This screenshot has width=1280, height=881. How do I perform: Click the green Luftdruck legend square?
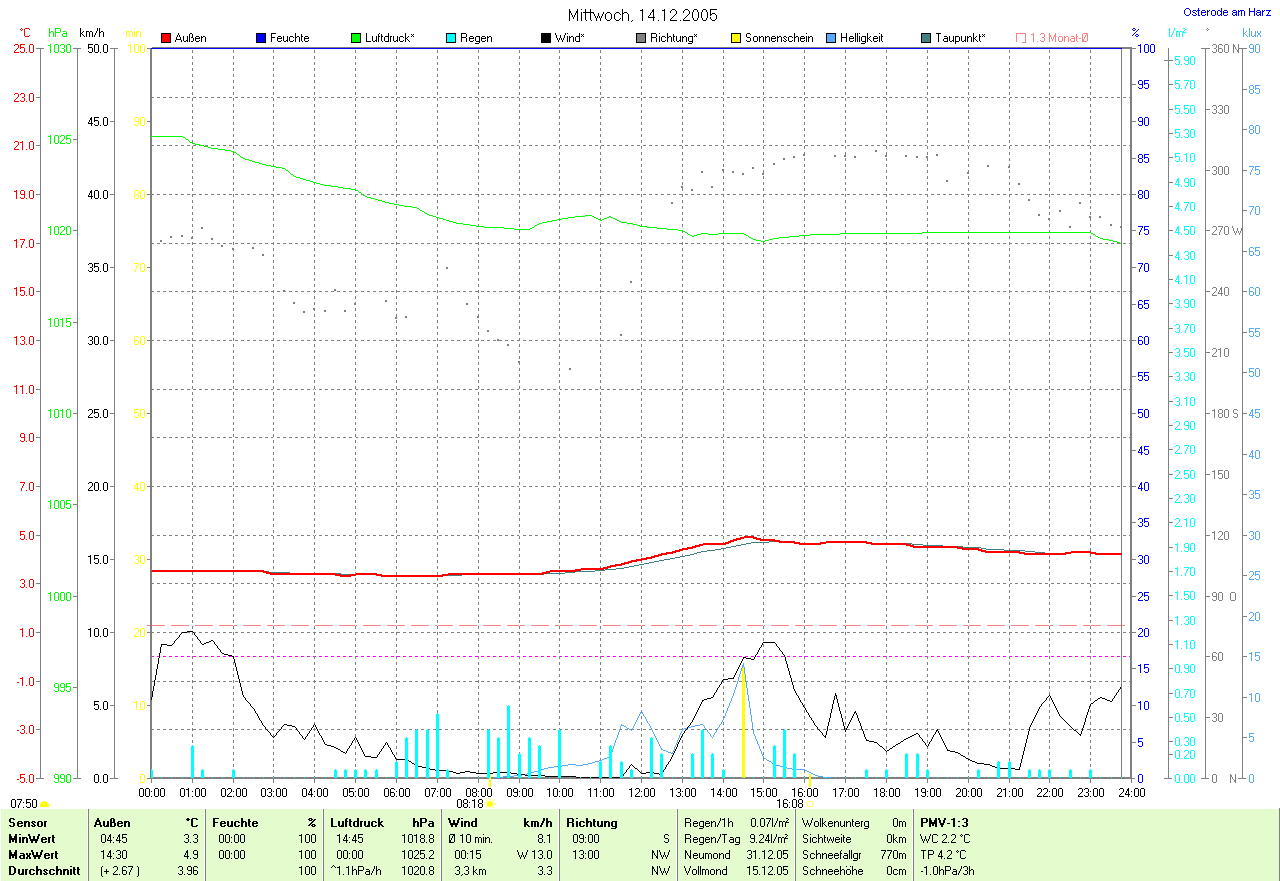[356, 38]
